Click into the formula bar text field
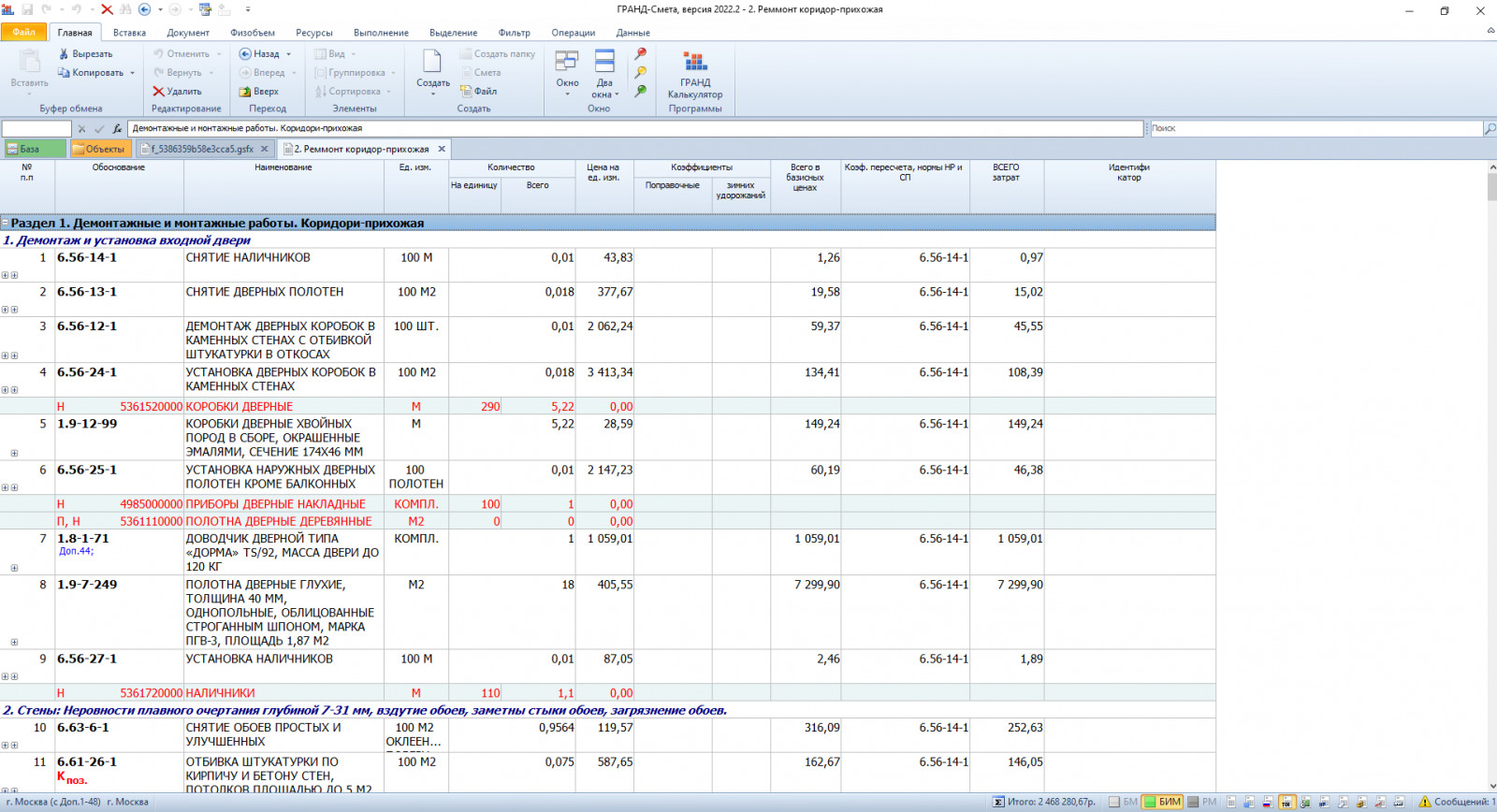1497x812 pixels. coord(636,129)
